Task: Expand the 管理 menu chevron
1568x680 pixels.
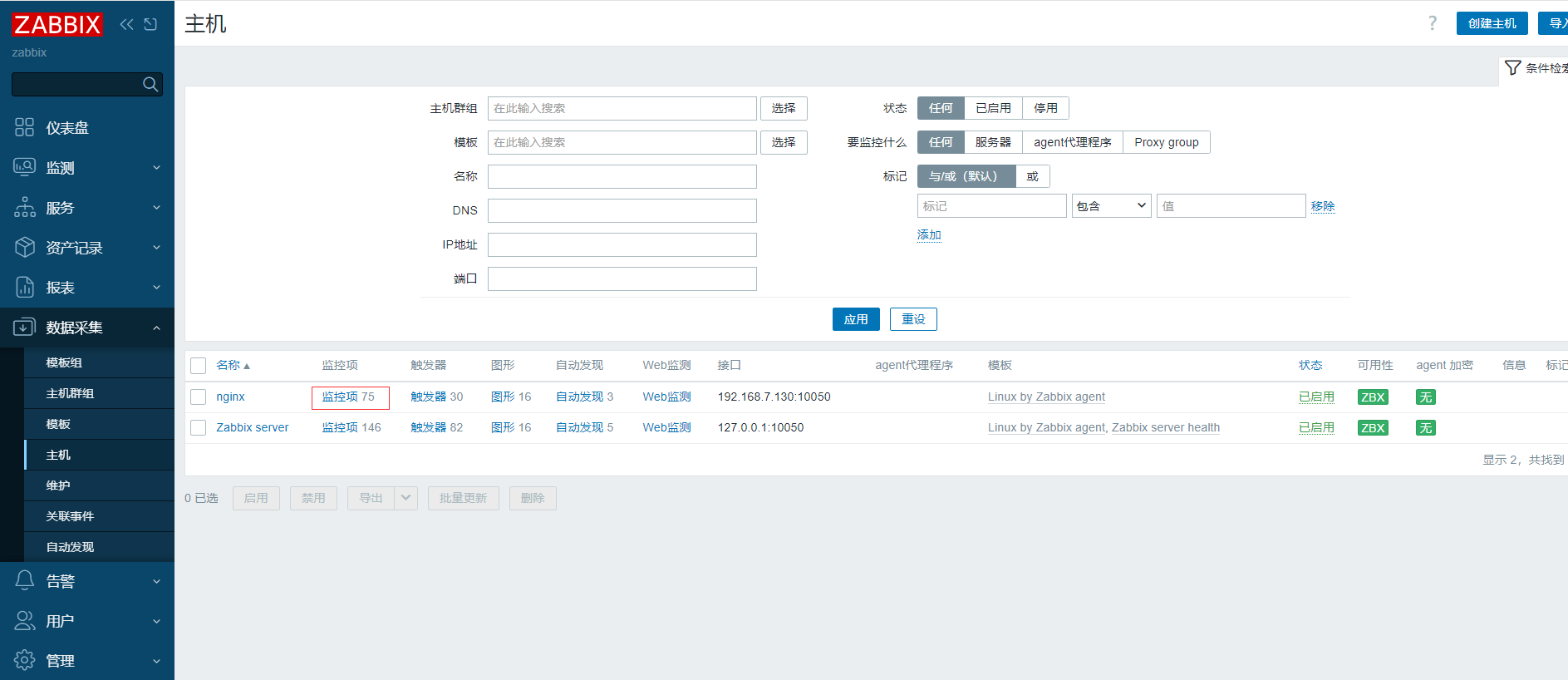Action: click(x=156, y=661)
